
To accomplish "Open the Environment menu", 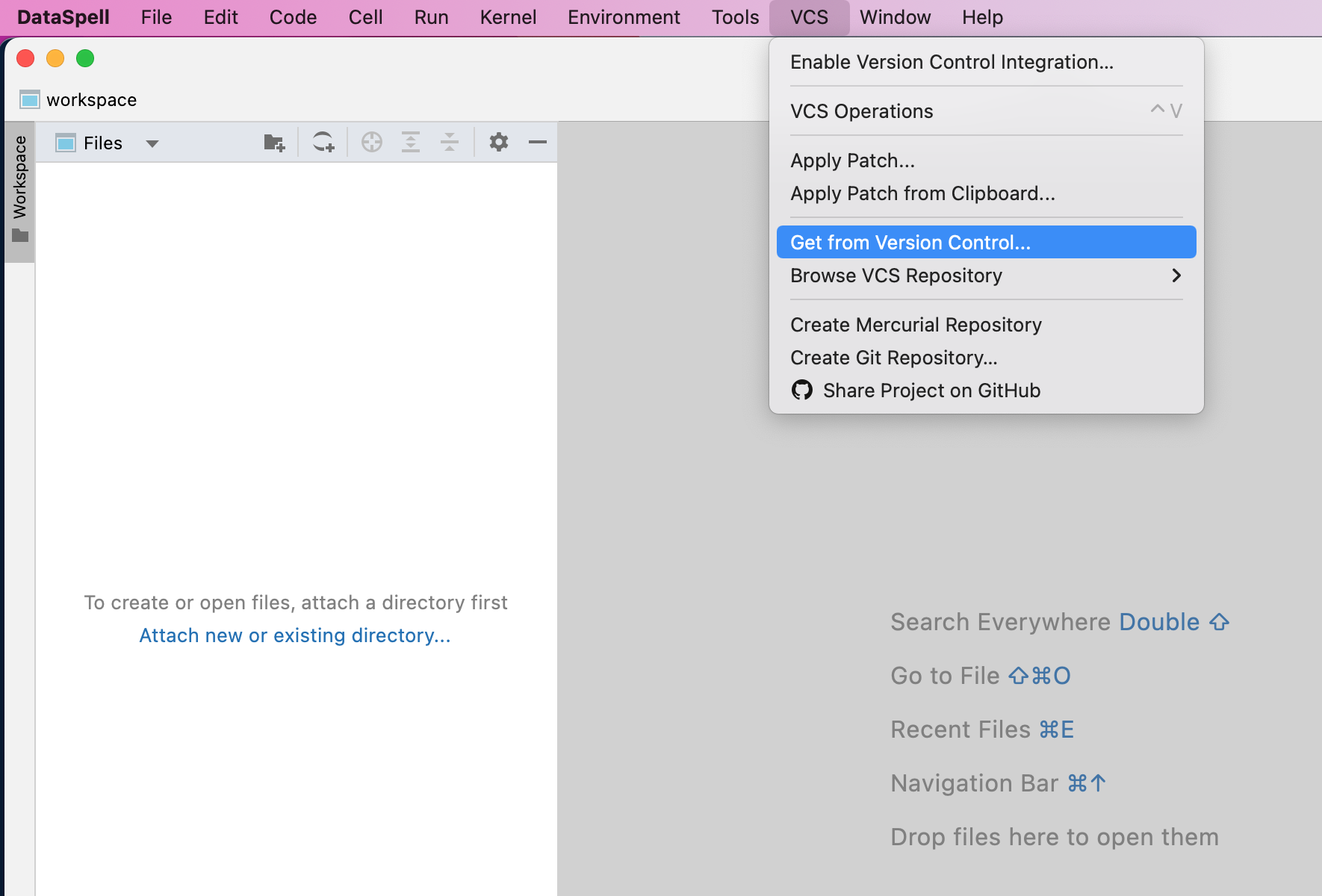I will (624, 17).
